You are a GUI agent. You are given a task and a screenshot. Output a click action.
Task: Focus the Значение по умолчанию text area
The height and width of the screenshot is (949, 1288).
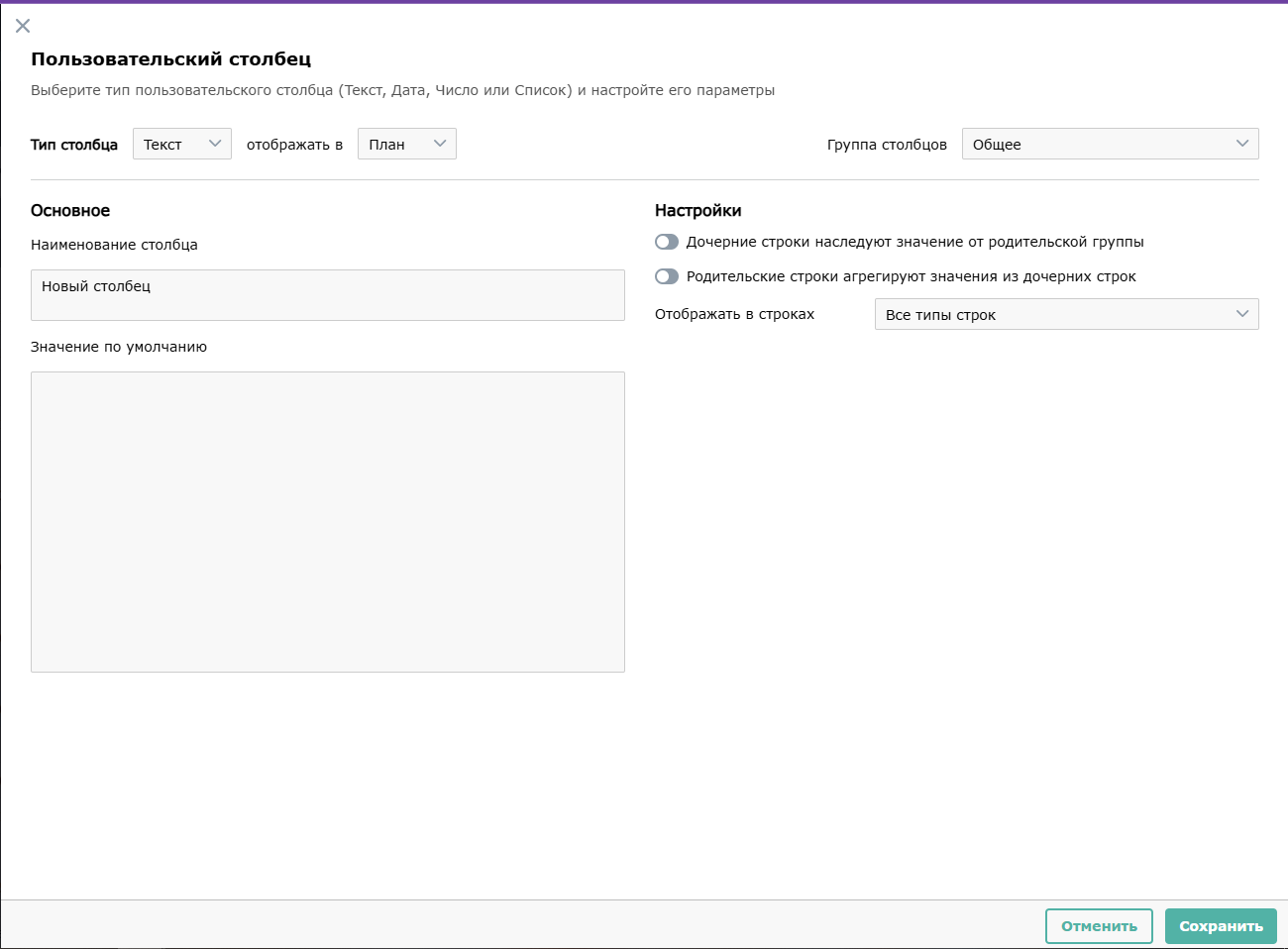(x=327, y=521)
